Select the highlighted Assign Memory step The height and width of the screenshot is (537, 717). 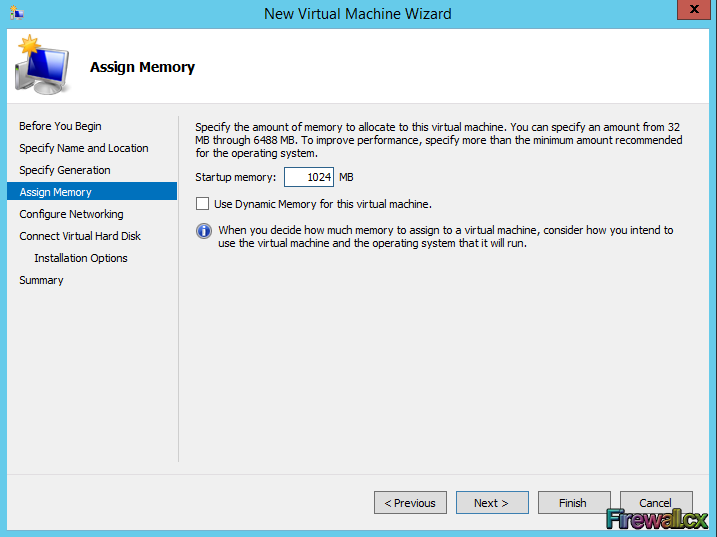tap(56, 192)
